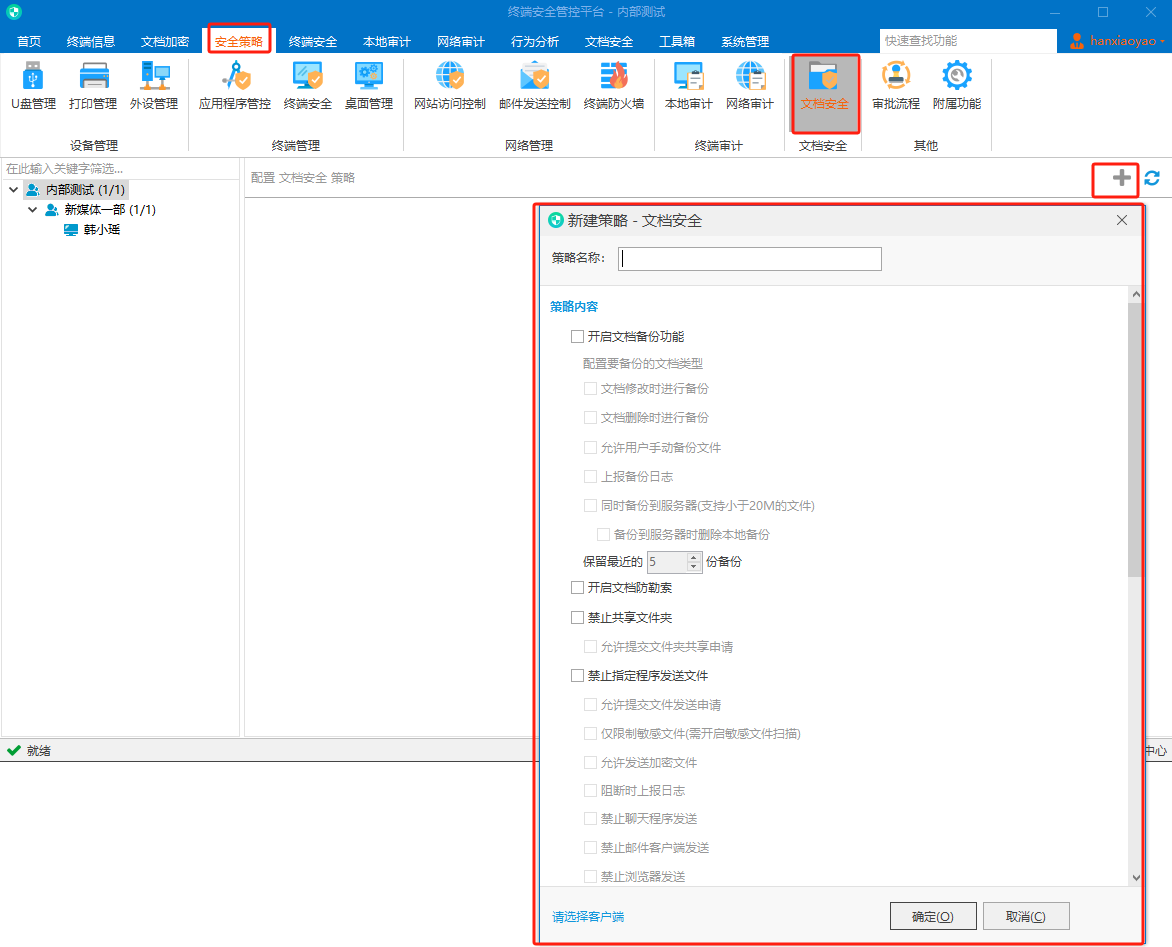Switch to 文档加密 tab
The width and height of the screenshot is (1172, 947).
164,42
